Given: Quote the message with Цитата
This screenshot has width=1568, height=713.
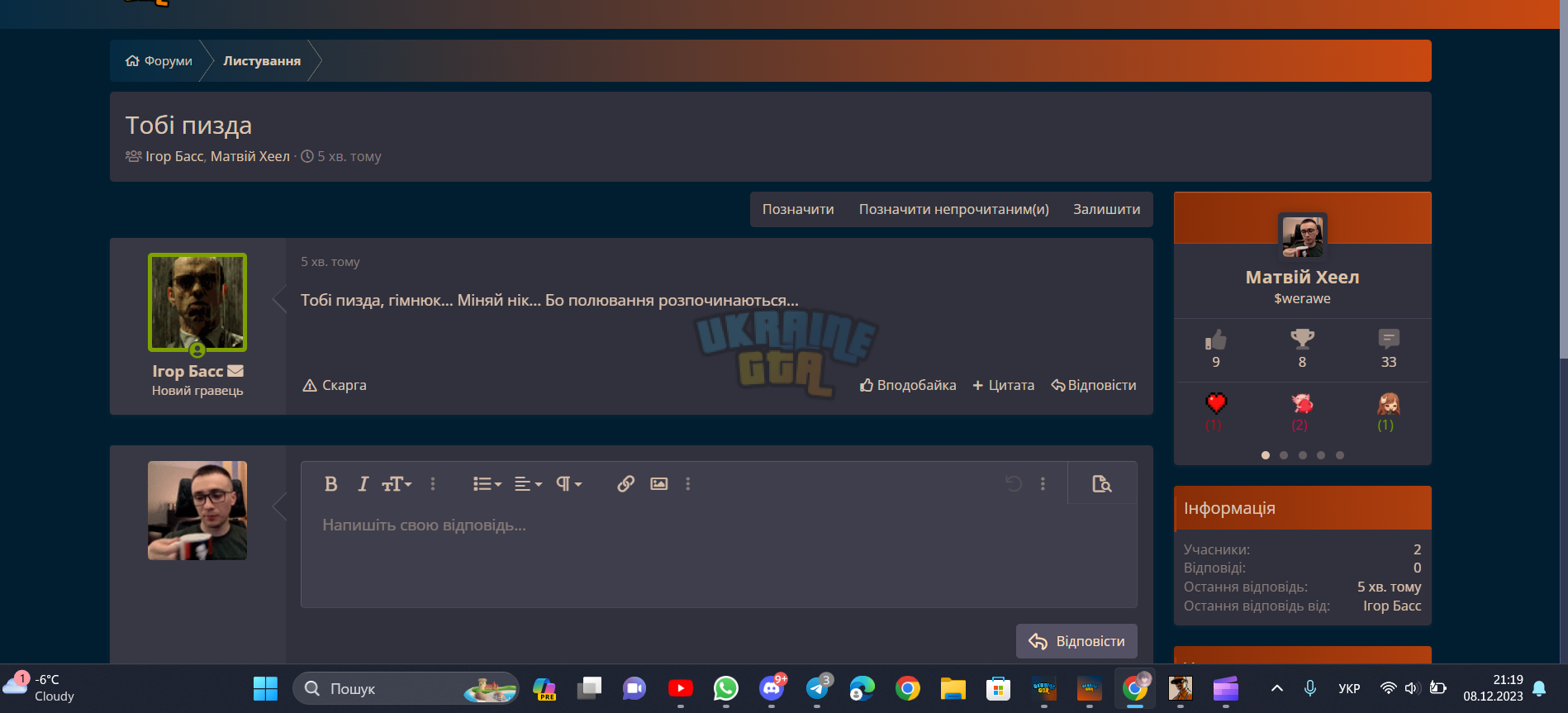Looking at the screenshot, I should click(x=1003, y=385).
